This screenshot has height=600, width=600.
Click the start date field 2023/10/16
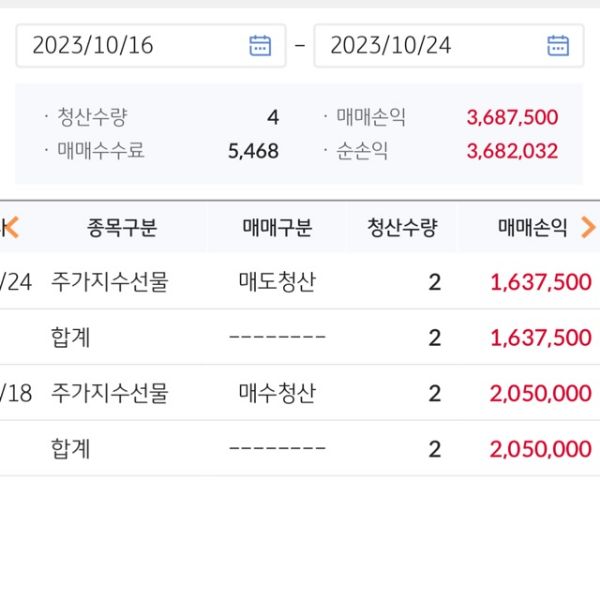[130, 45]
